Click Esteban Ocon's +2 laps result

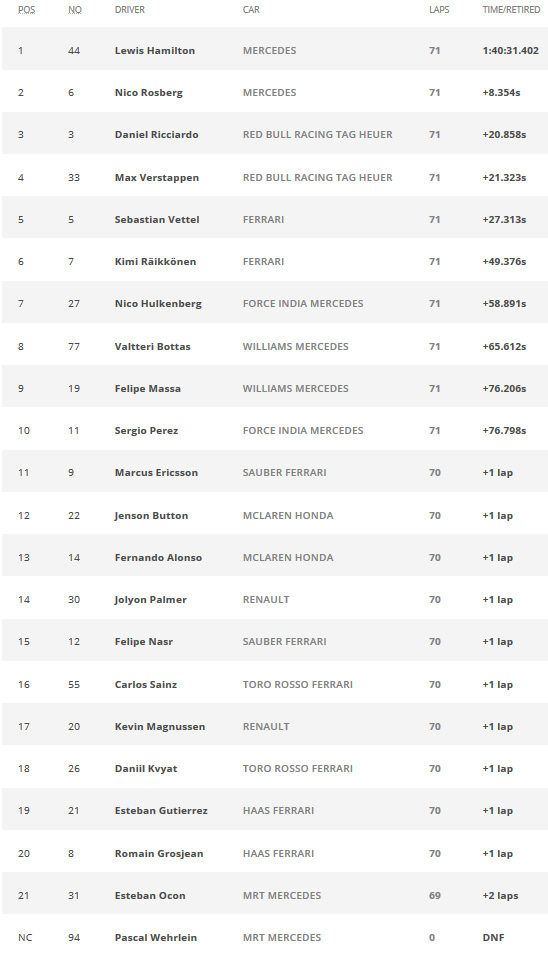[500, 896]
